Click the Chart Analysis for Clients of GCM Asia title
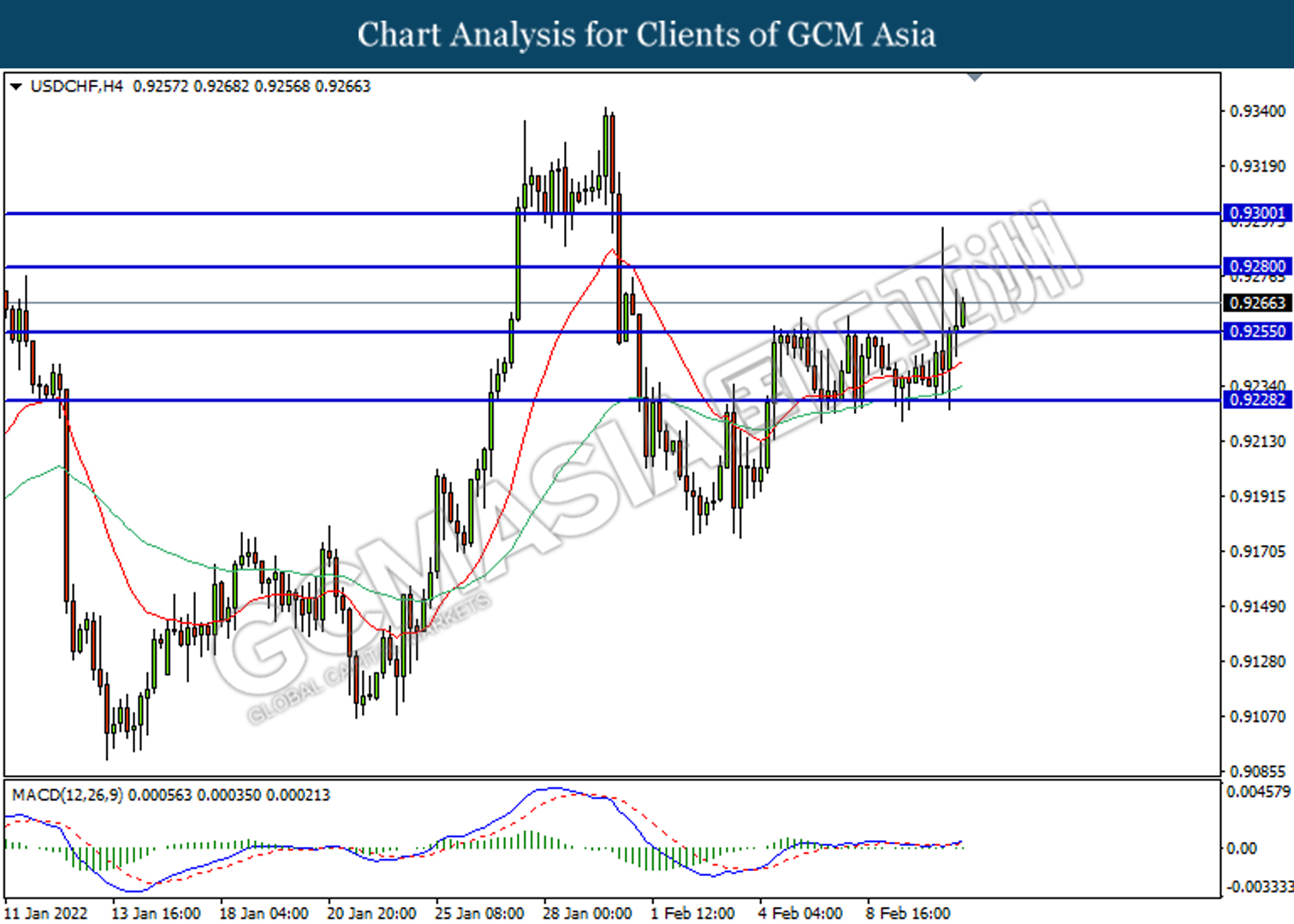The image size is (1294, 924). [646, 34]
